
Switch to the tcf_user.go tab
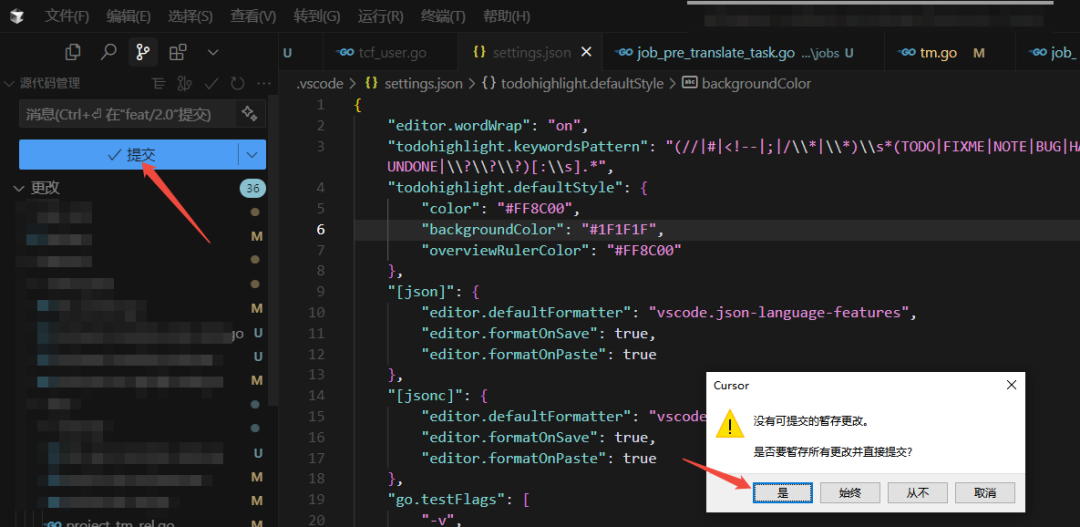381,52
